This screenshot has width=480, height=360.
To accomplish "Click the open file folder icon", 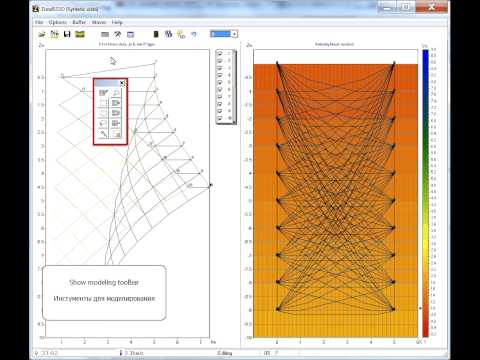I will (42, 34).
